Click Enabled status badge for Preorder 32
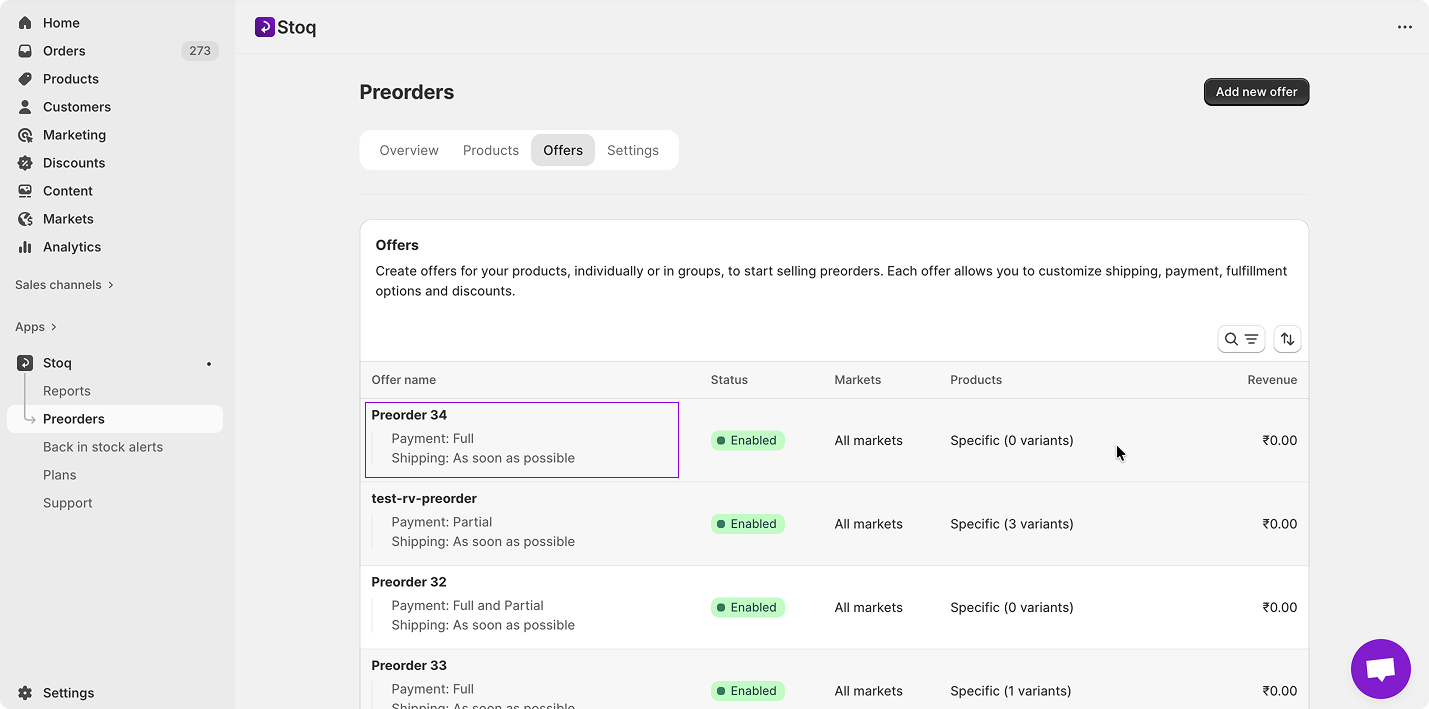Image resolution: width=1429 pixels, height=709 pixels. pyautogui.click(x=748, y=607)
